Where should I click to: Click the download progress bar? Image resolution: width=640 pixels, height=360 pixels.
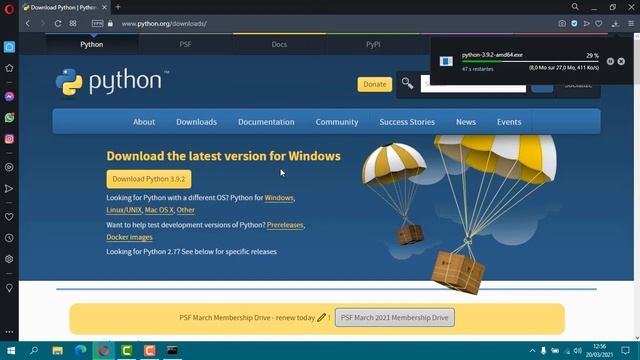pyautogui.click(x=530, y=62)
